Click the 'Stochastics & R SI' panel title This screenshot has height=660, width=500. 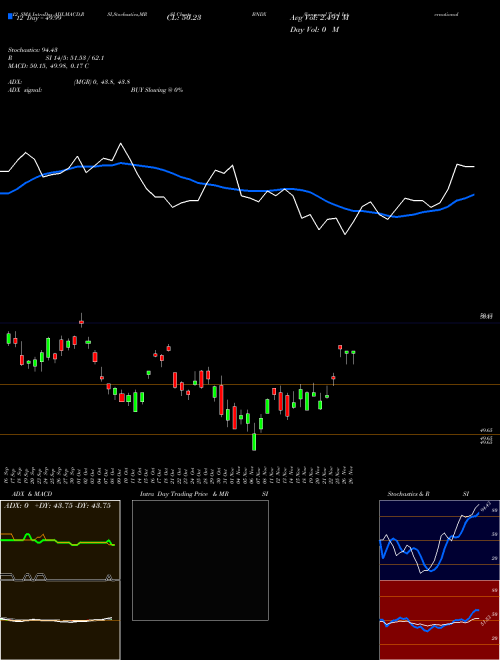tap(428, 494)
